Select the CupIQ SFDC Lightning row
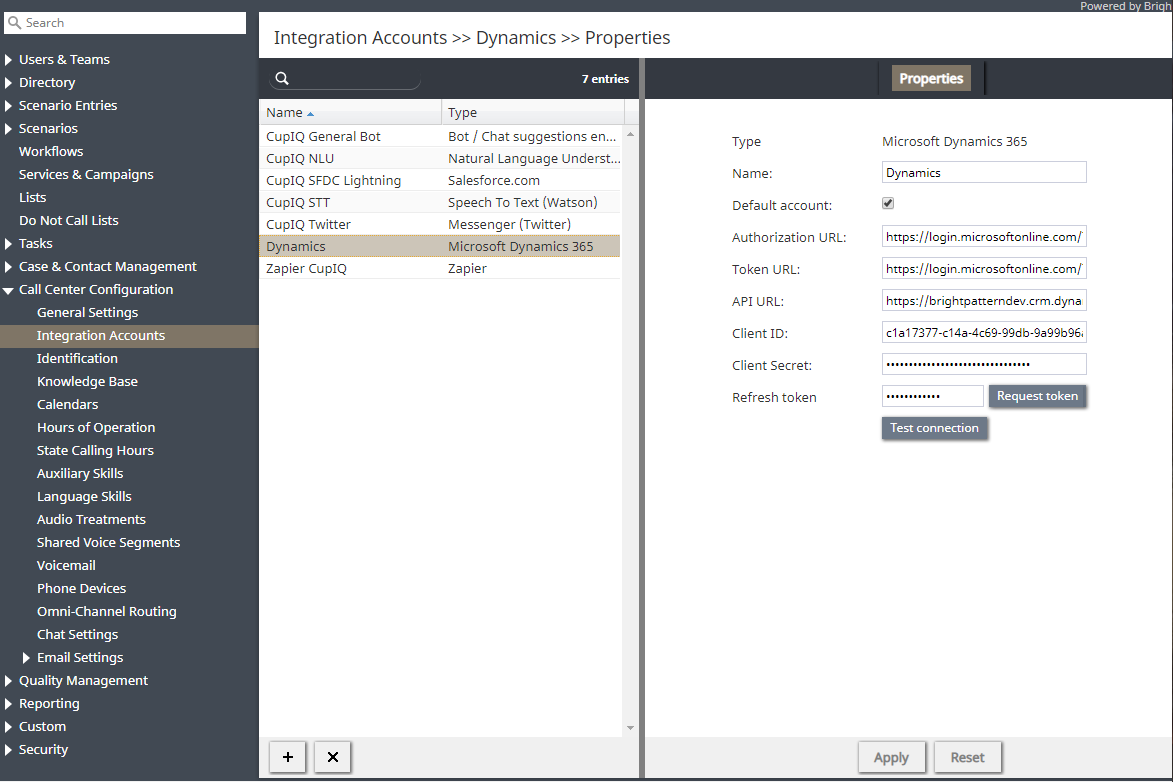 (440, 180)
